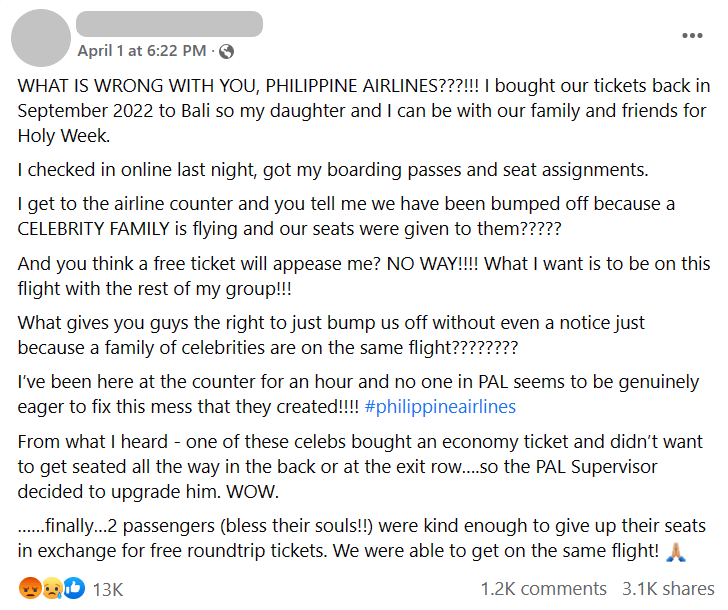Click the 'WHAT IS WRONG WITH YOU' opening paragraph
Viewport: 728px width, 610px height.
click(x=364, y=110)
